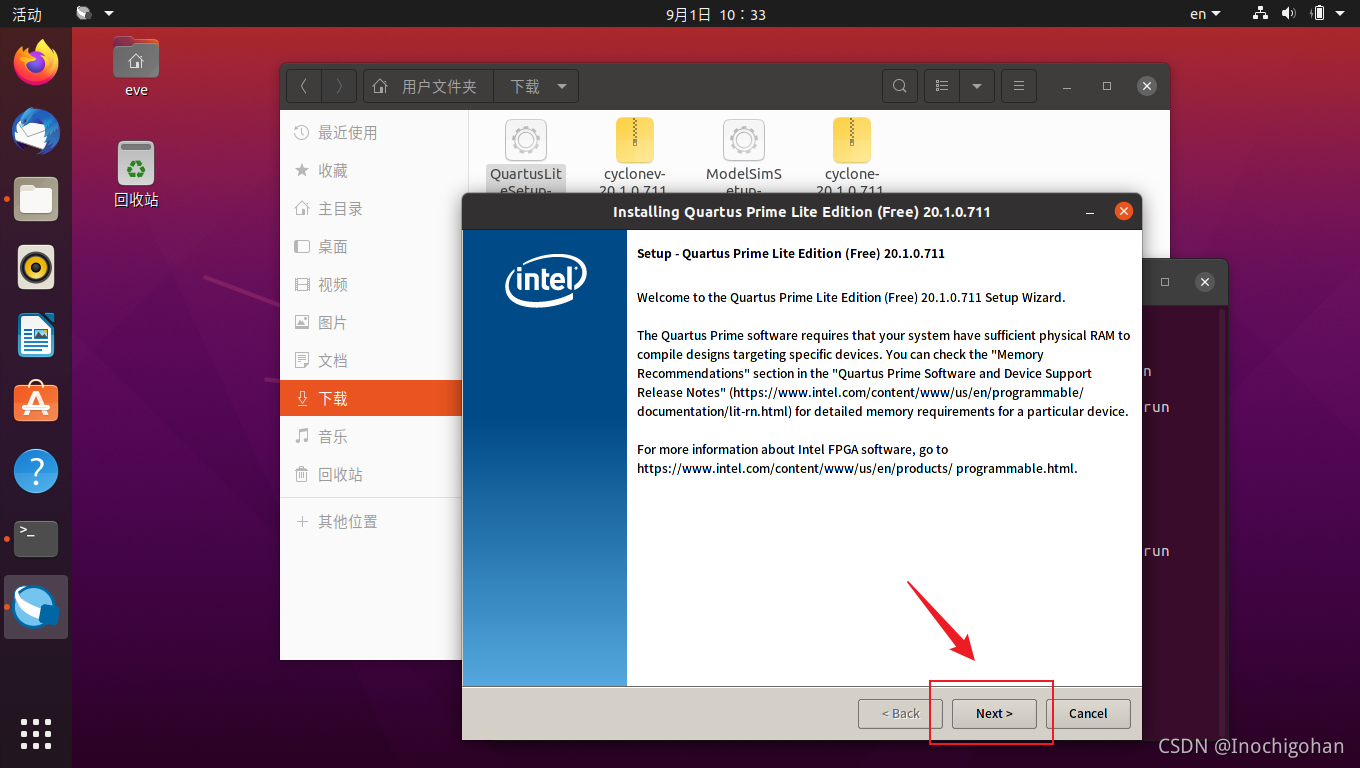Open the 回收站 trash icon on the desktop

click(136, 174)
